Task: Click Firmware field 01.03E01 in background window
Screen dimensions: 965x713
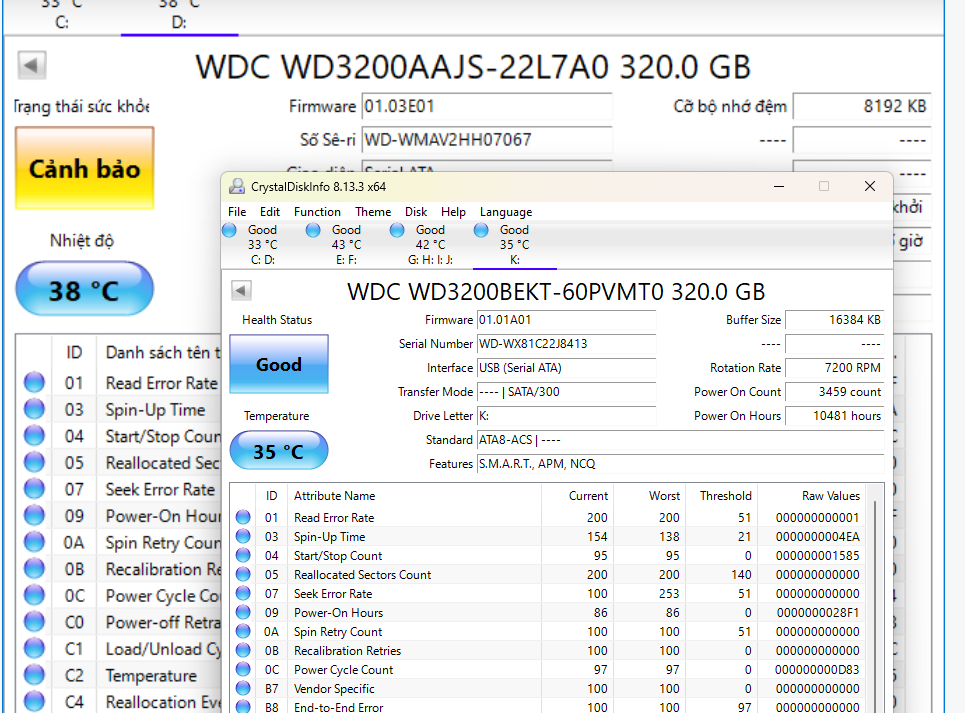Action: (x=487, y=106)
